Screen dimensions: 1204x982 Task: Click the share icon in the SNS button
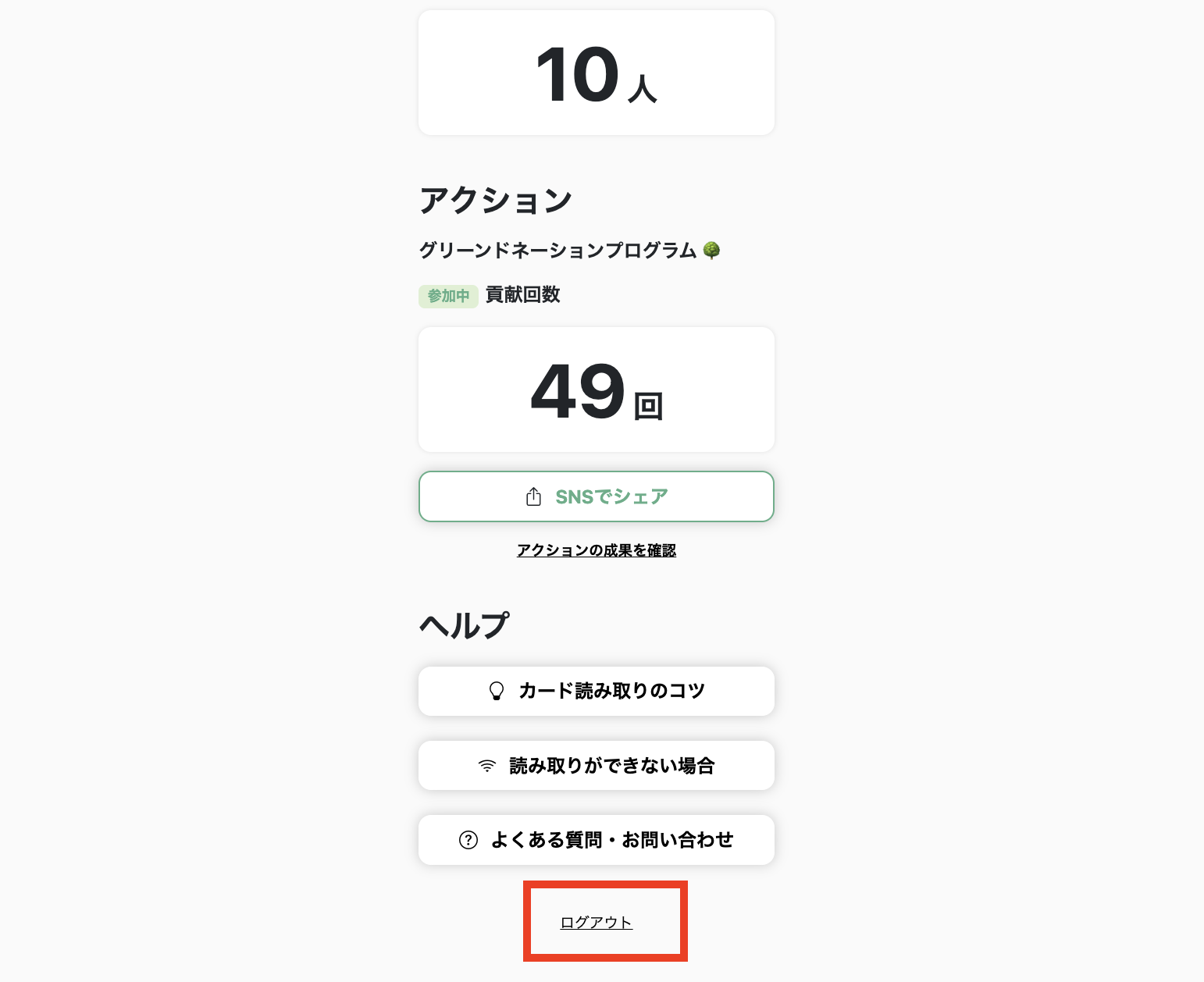coord(533,496)
